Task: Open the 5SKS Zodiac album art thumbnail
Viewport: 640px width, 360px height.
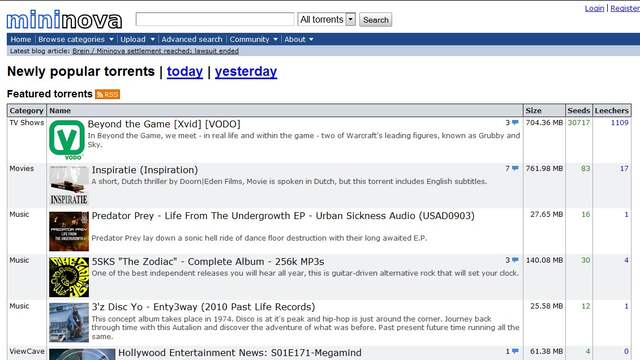Action: coord(69,277)
